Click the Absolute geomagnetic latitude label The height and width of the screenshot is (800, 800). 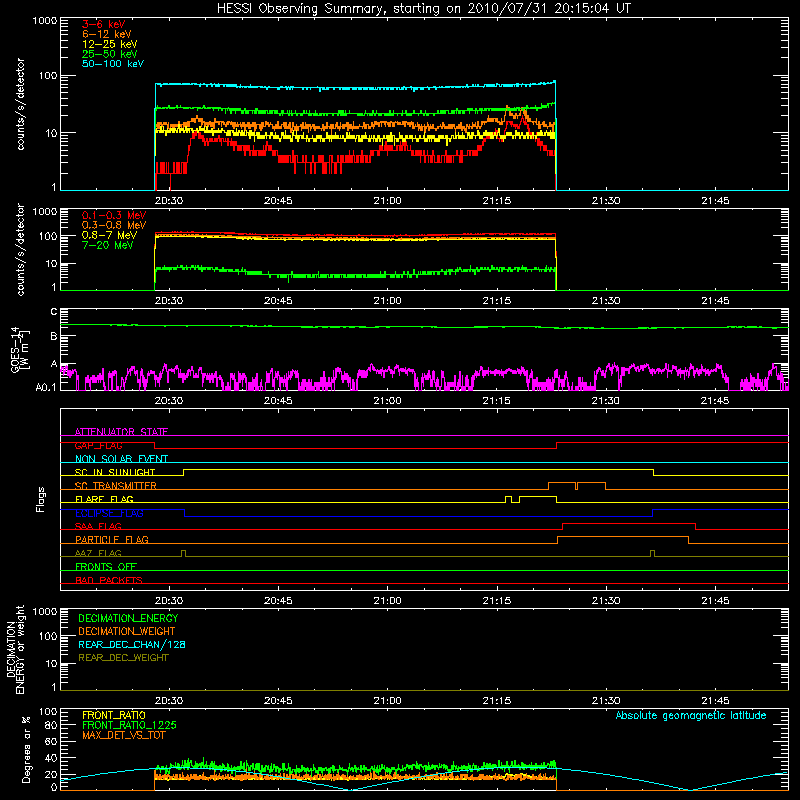tap(691, 715)
